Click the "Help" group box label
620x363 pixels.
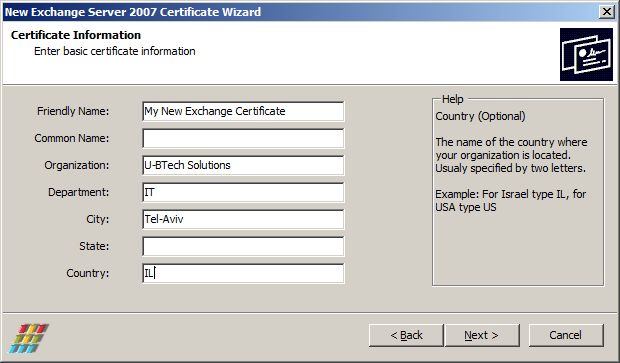coord(452,99)
